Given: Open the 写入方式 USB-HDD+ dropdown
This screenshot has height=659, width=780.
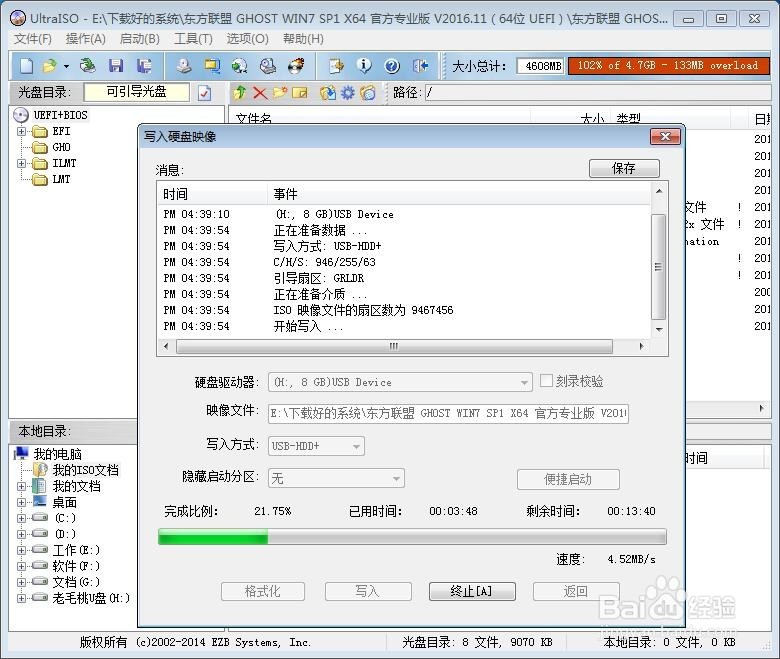Looking at the screenshot, I should coord(356,446).
